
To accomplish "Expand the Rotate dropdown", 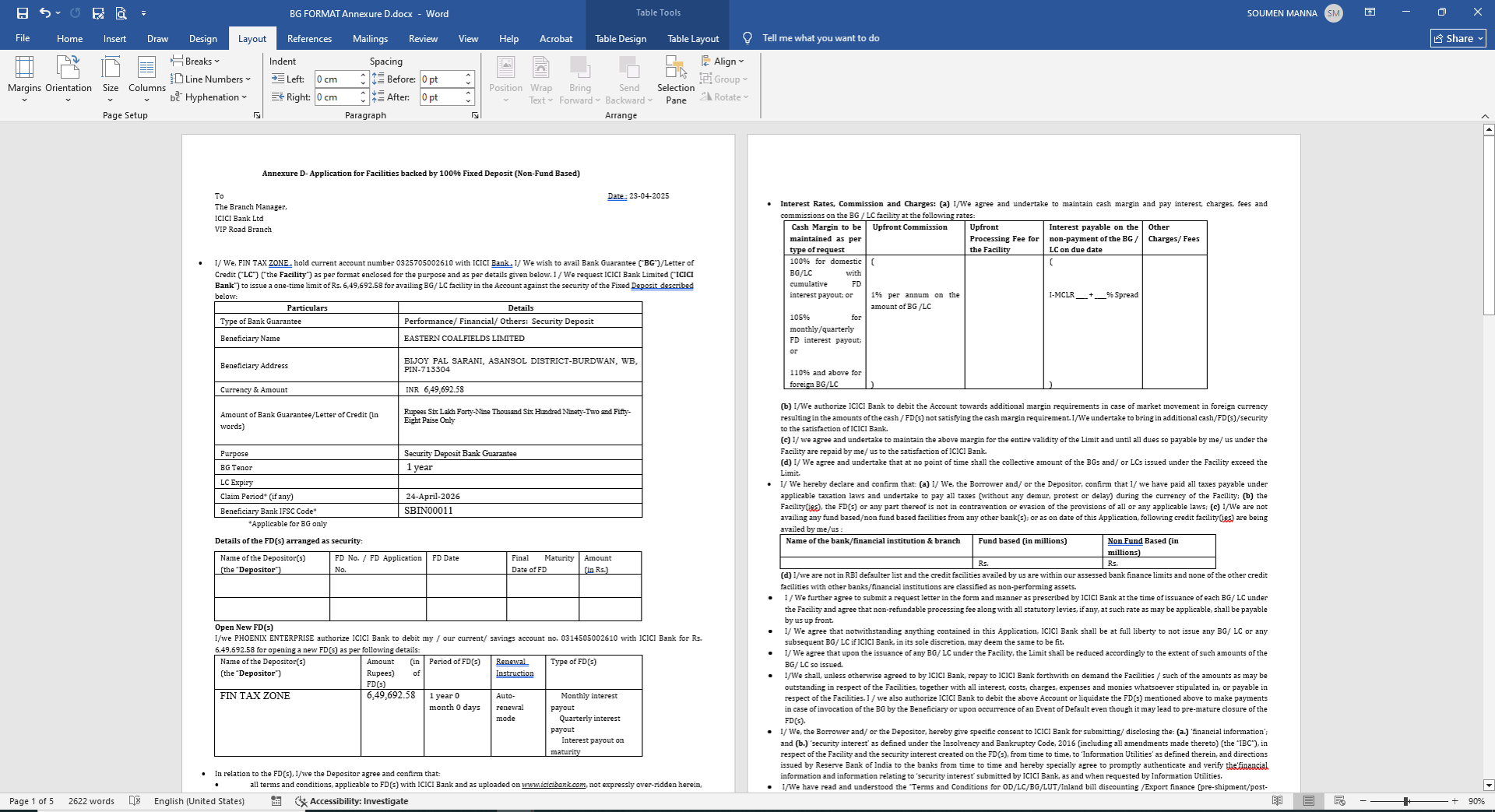I will point(724,97).
